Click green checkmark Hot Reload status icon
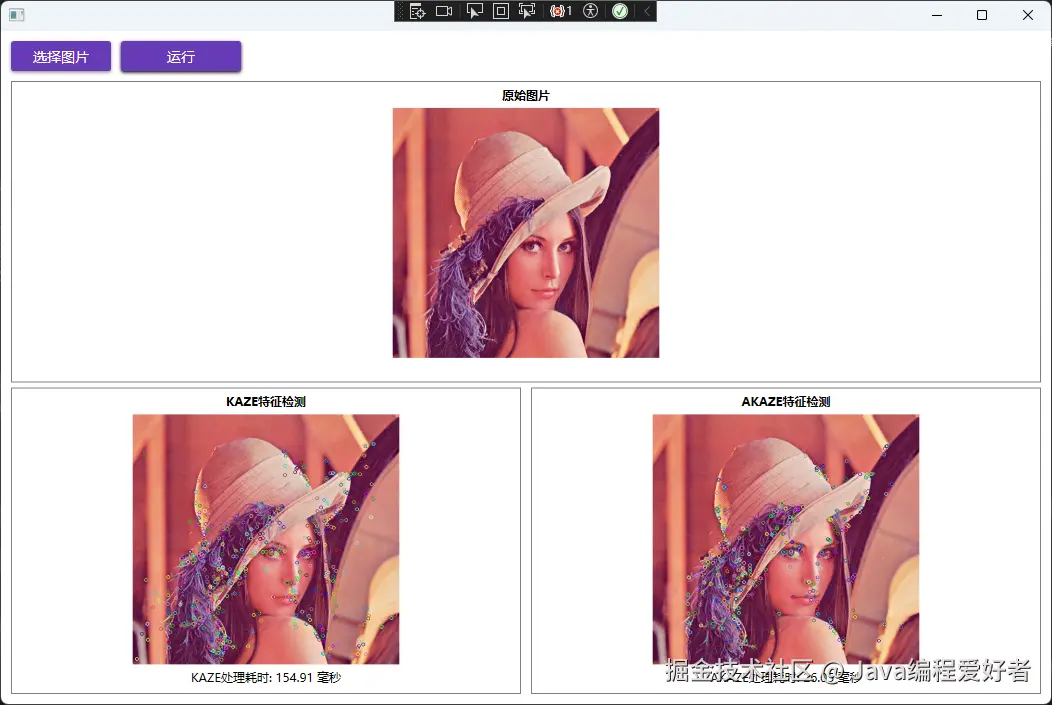This screenshot has height=705, width=1052. click(620, 11)
